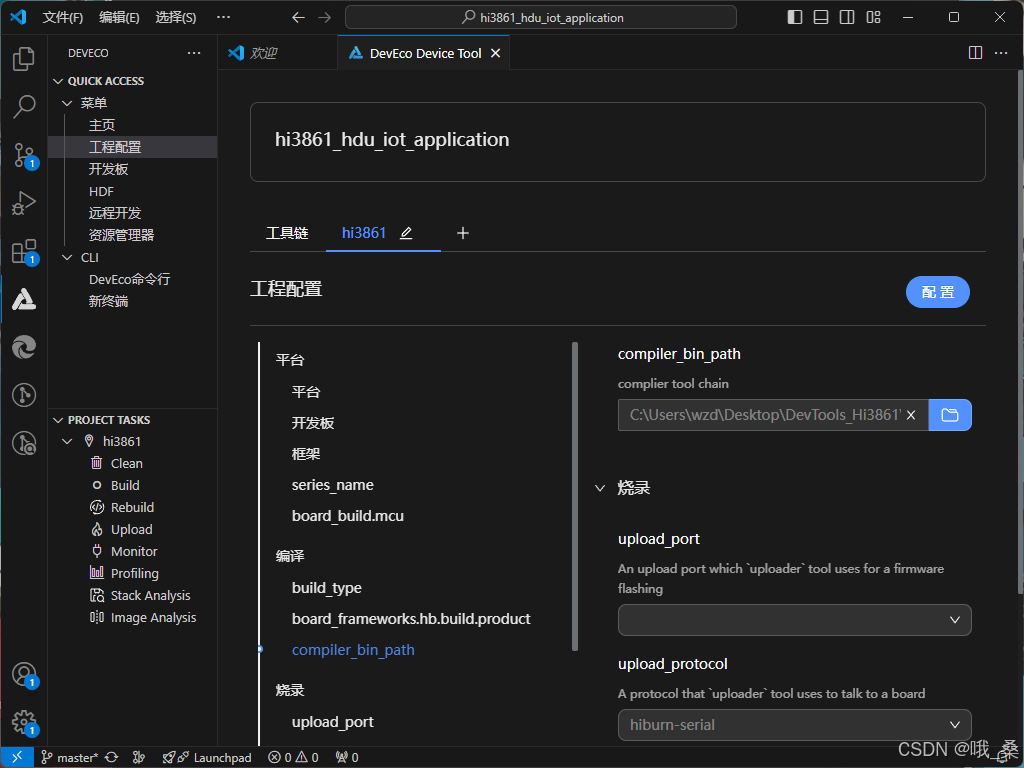This screenshot has height=768, width=1024.
Task: Go forward with navigation arrow
Action: (x=325, y=18)
